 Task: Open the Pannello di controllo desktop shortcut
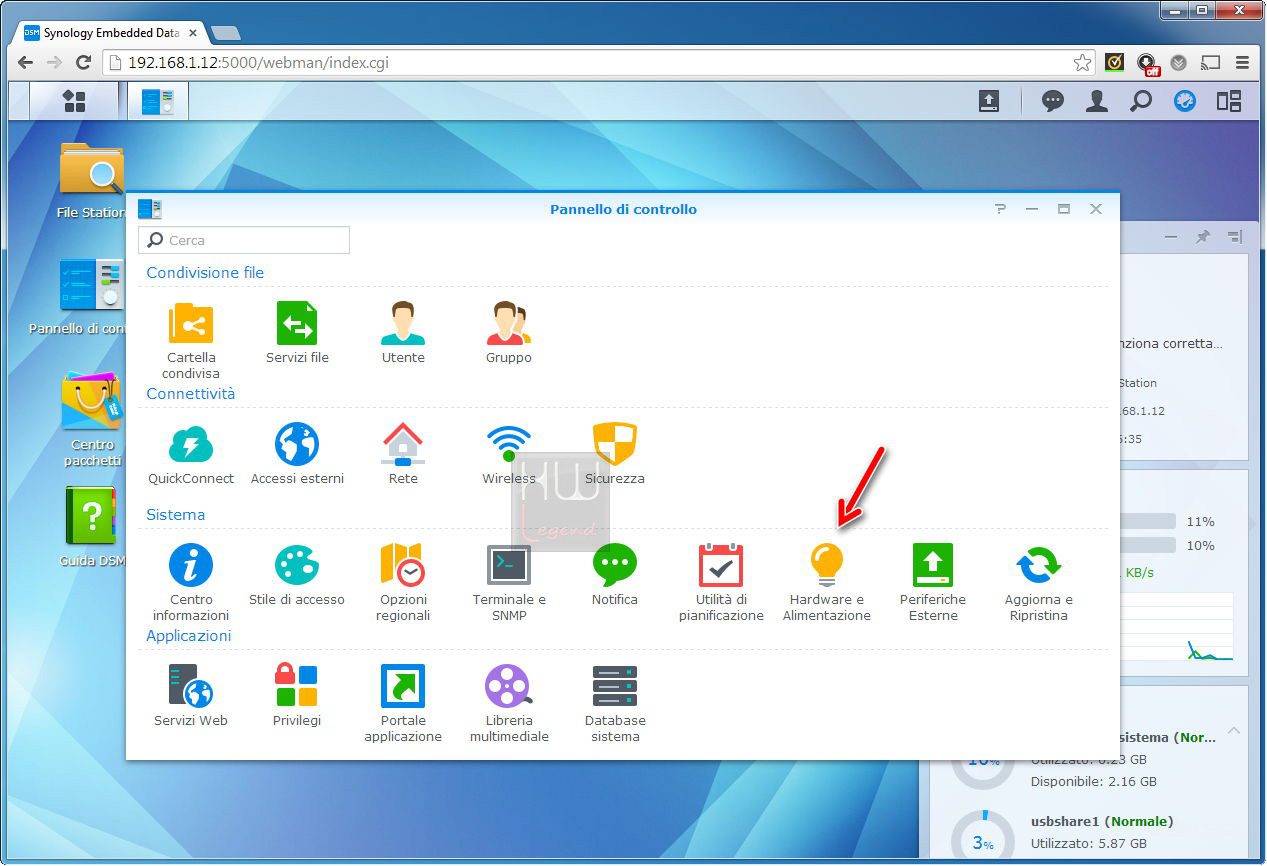click(78, 297)
